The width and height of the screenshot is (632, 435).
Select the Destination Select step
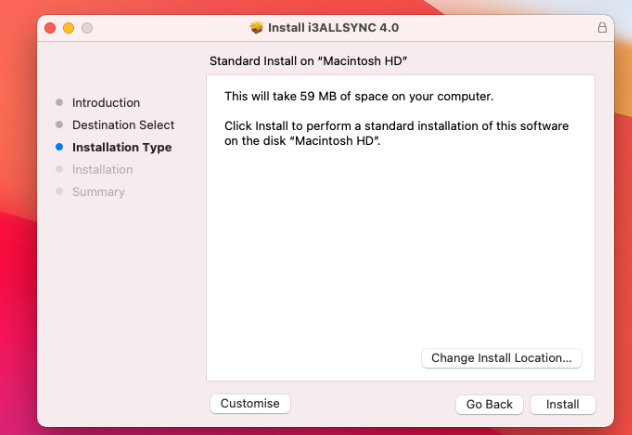(x=123, y=125)
